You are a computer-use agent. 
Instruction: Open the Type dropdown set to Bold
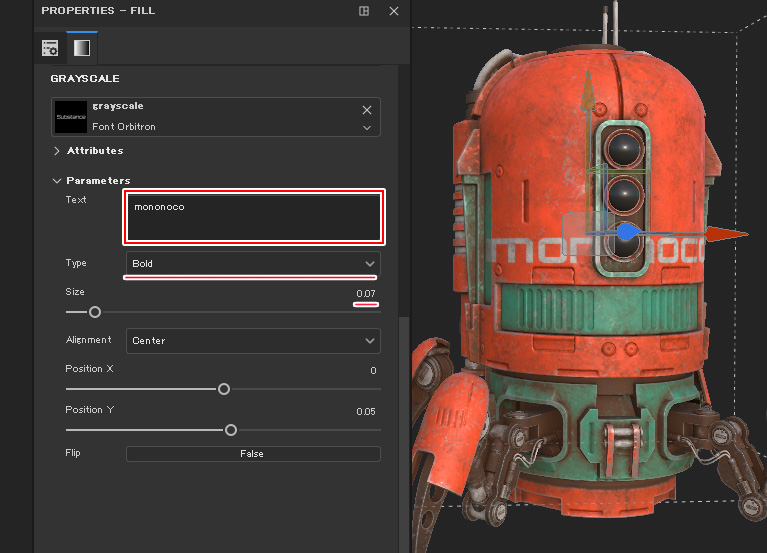(x=252, y=263)
